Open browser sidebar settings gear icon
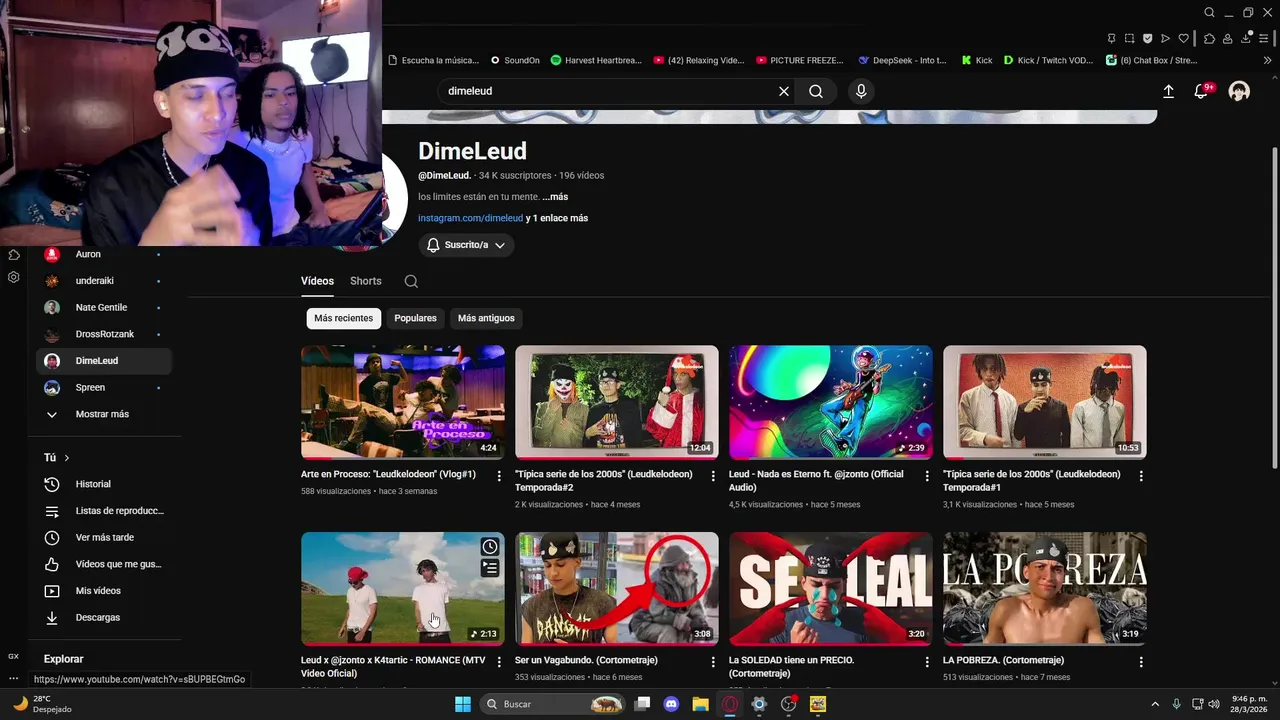Viewport: 1280px width, 720px height. [13, 277]
